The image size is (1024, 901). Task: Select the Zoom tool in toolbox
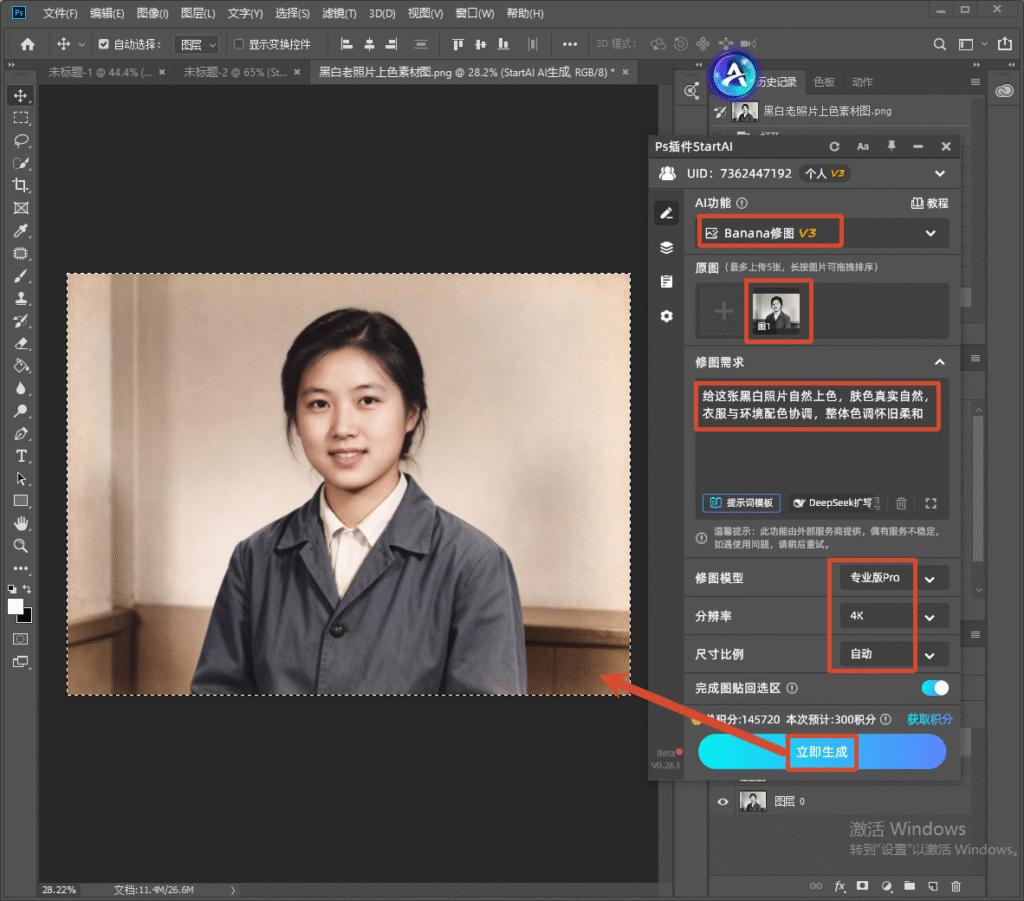pyautogui.click(x=21, y=546)
